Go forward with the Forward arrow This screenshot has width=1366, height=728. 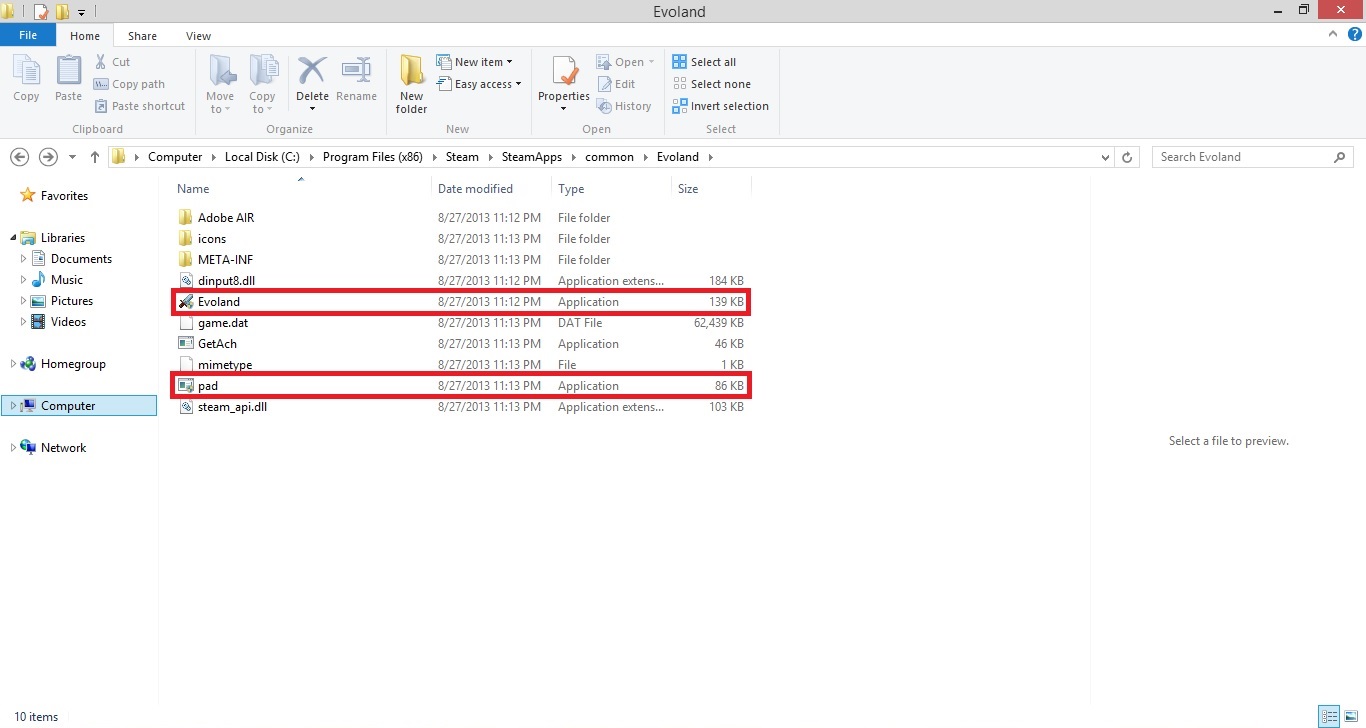point(48,157)
